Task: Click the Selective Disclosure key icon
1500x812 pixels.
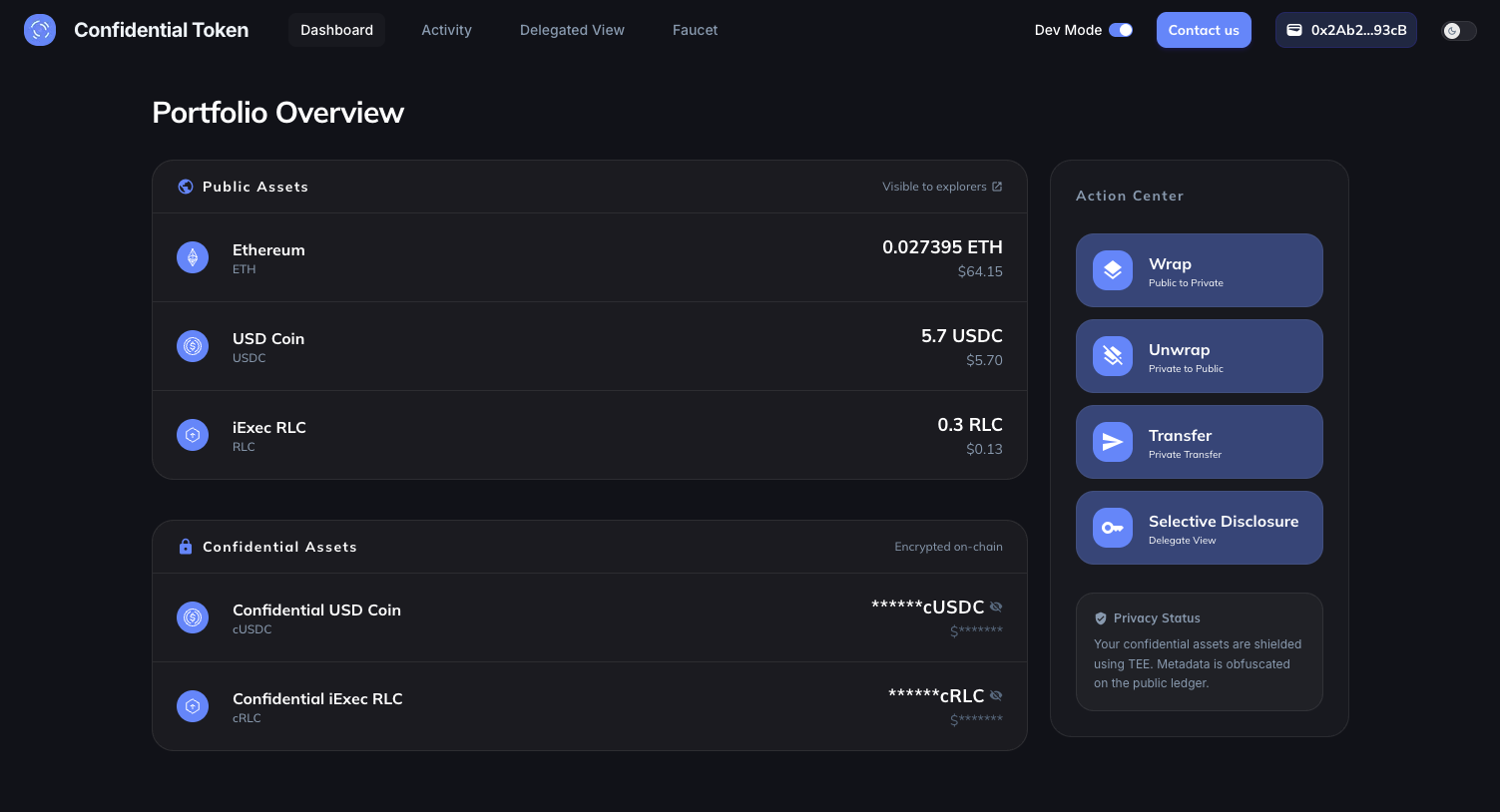Action: tap(1112, 527)
